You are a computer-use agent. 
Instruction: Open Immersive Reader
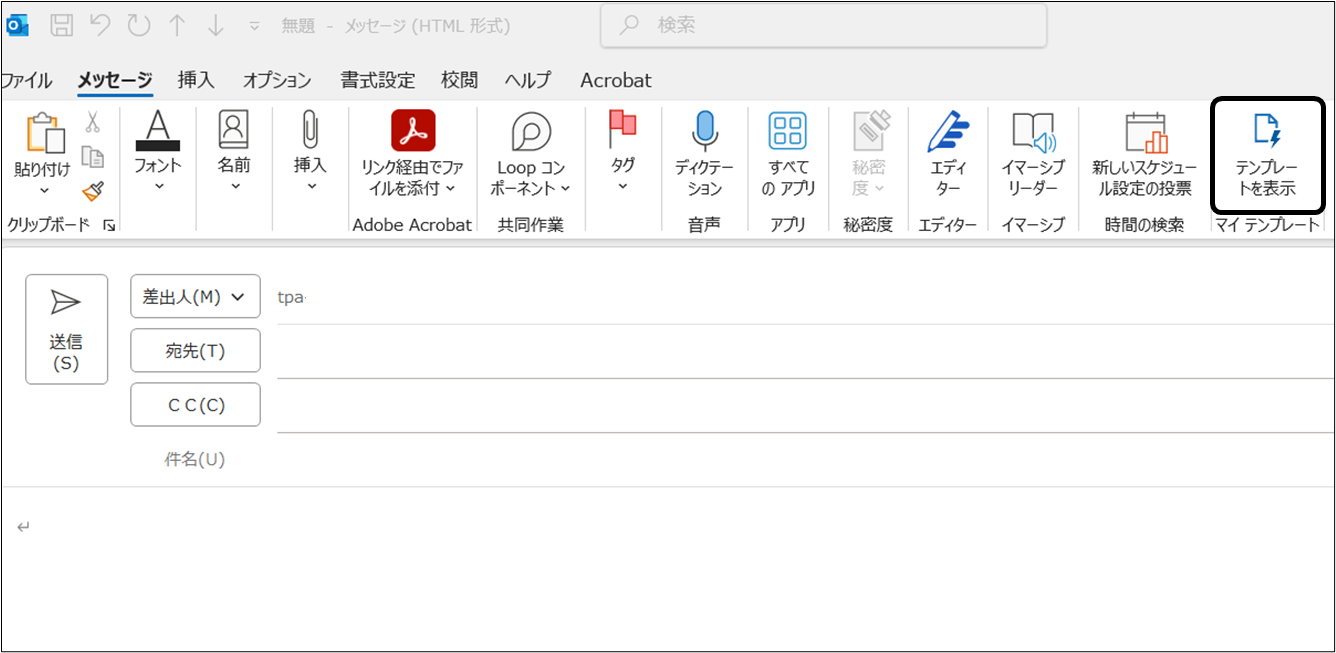[x=1034, y=132]
